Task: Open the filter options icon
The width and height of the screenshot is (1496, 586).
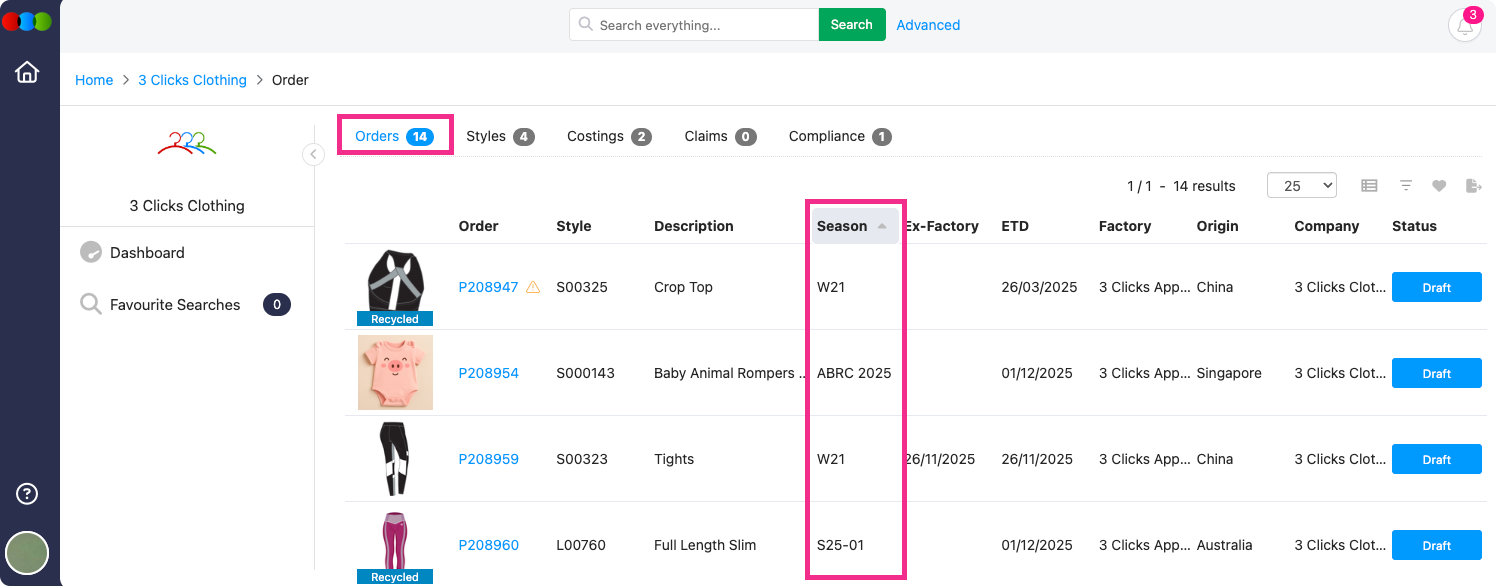Action: 1406,186
